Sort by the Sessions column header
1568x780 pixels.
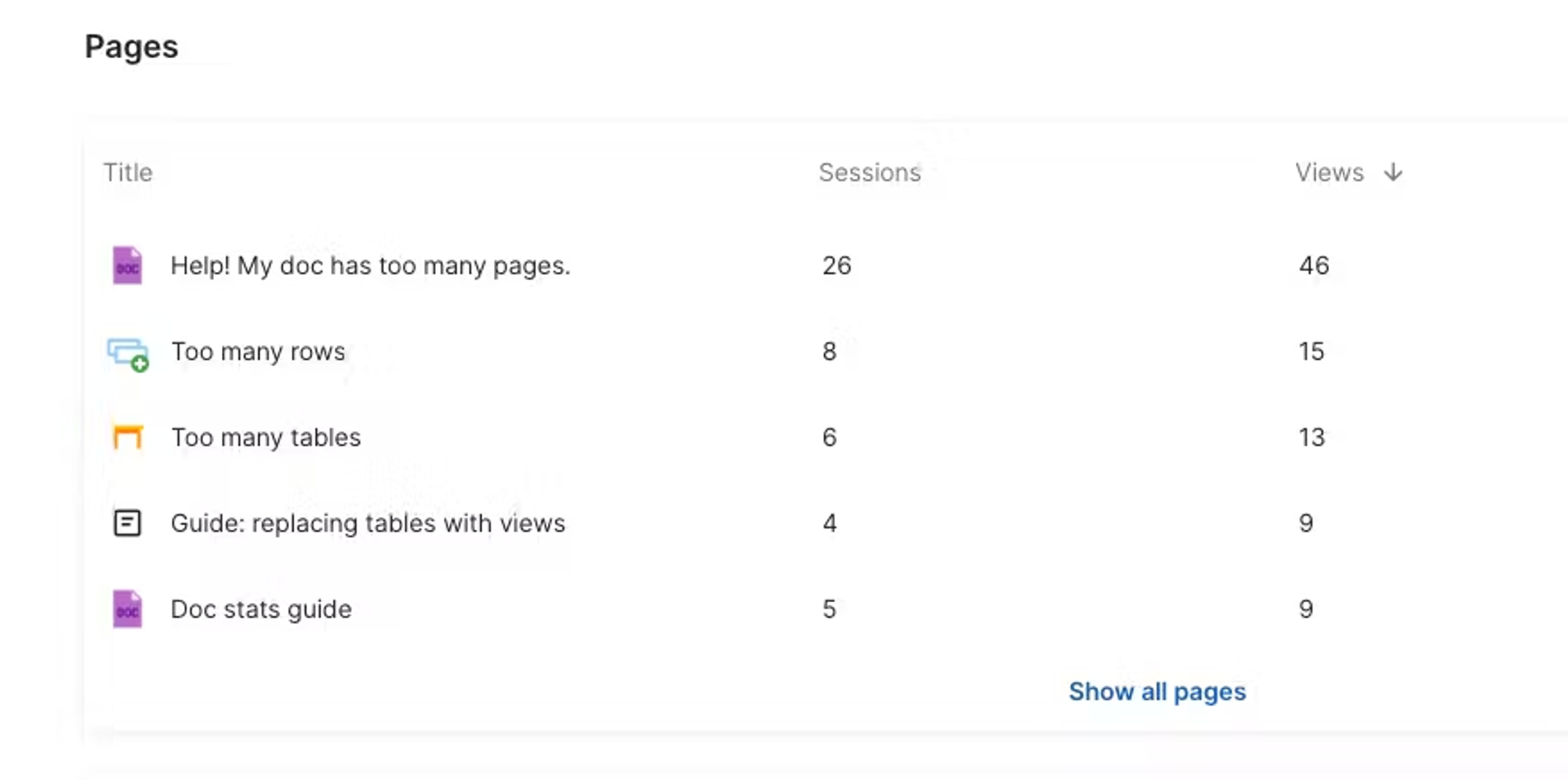click(869, 172)
